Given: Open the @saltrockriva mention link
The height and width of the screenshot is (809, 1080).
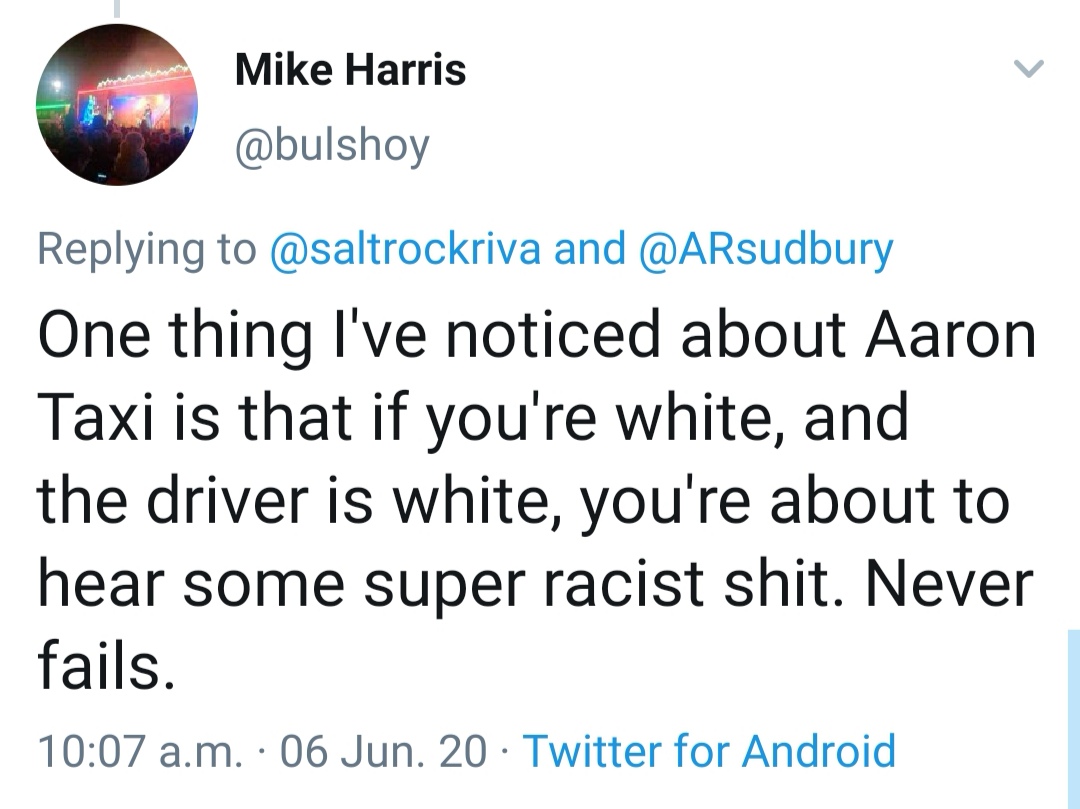Looking at the screenshot, I should (x=406, y=249).
